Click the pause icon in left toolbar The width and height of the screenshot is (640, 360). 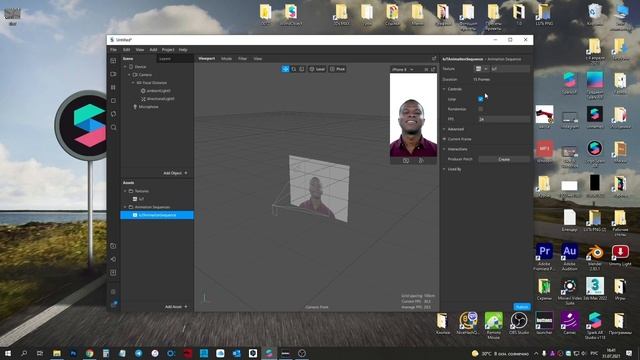[113, 87]
